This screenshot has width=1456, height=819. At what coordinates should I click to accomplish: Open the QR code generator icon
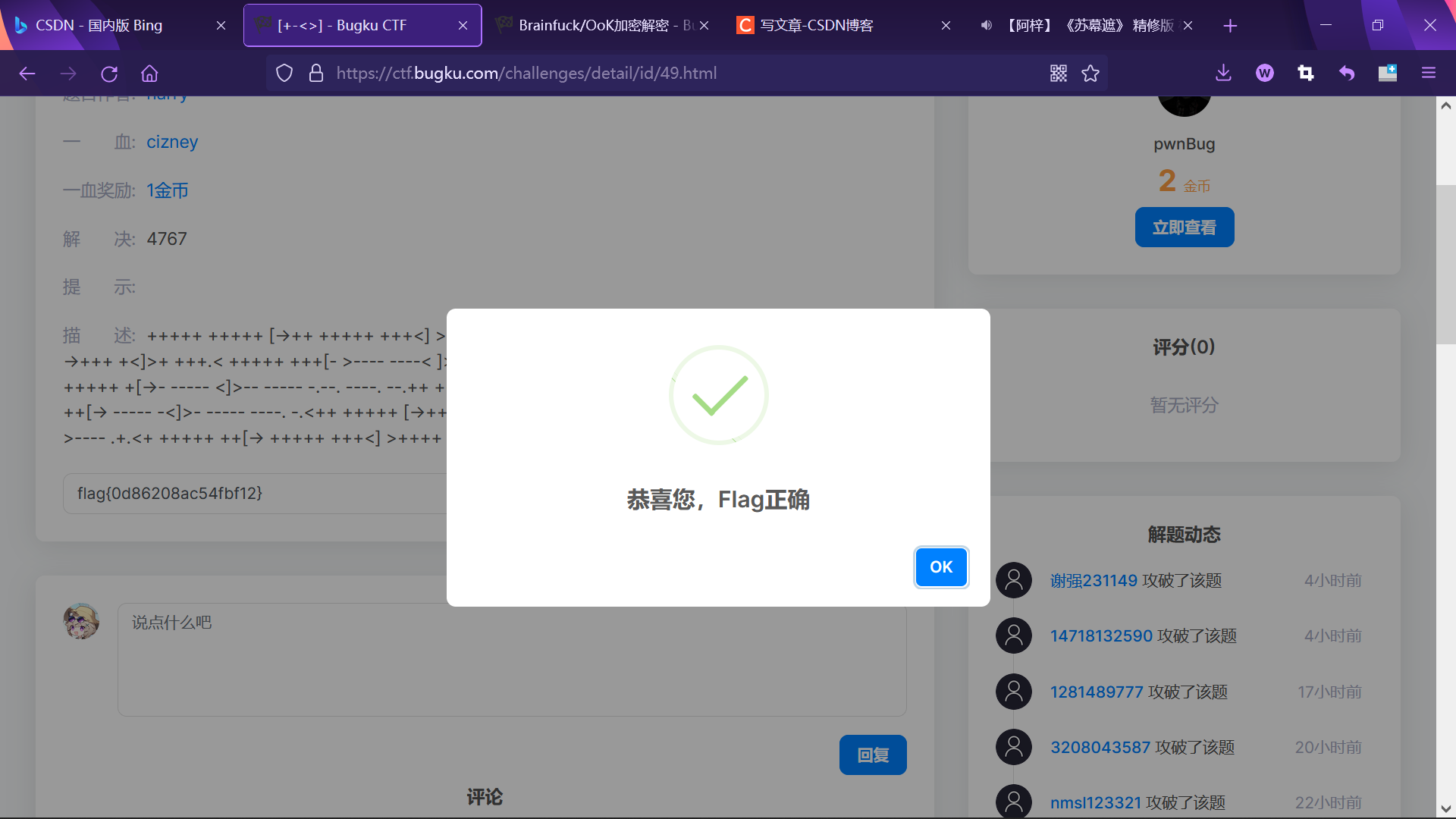click(1059, 74)
